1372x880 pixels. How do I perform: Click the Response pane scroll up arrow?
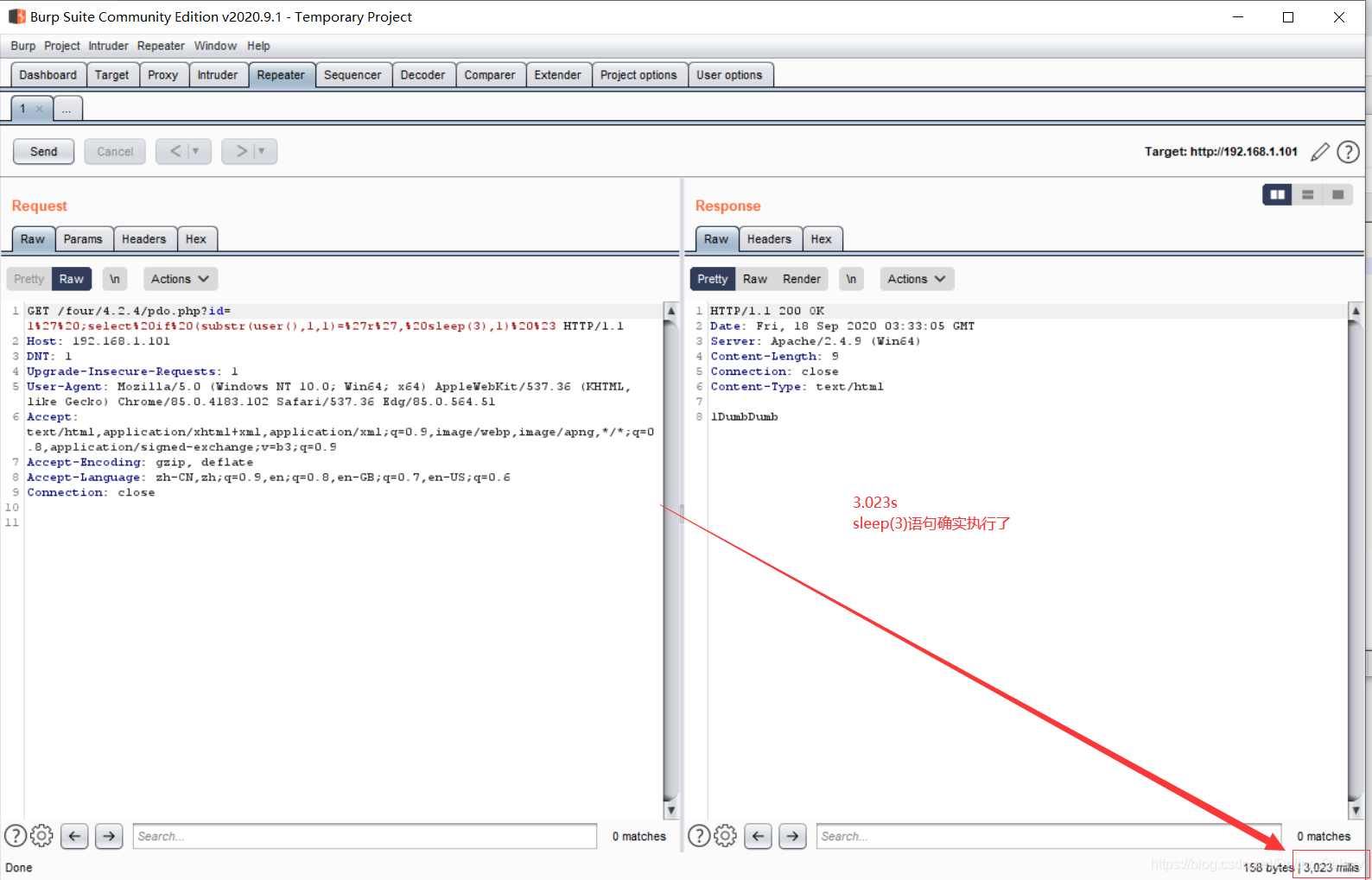1356,311
